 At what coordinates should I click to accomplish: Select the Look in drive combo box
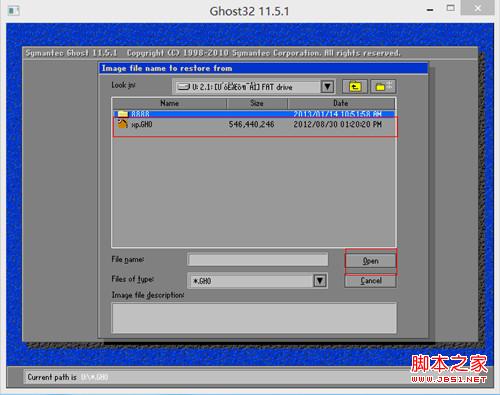coord(254,87)
